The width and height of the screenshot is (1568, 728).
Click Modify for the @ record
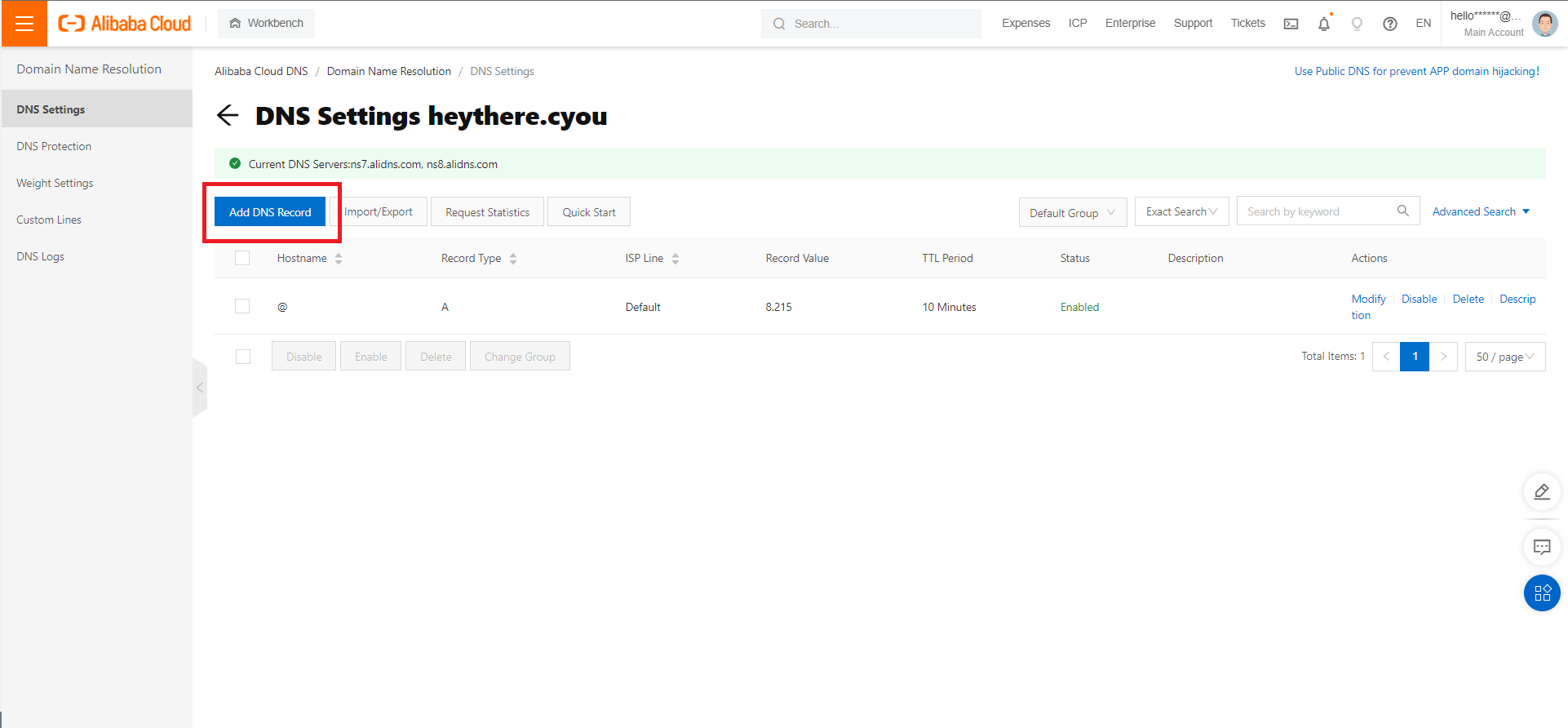[x=1368, y=299]
